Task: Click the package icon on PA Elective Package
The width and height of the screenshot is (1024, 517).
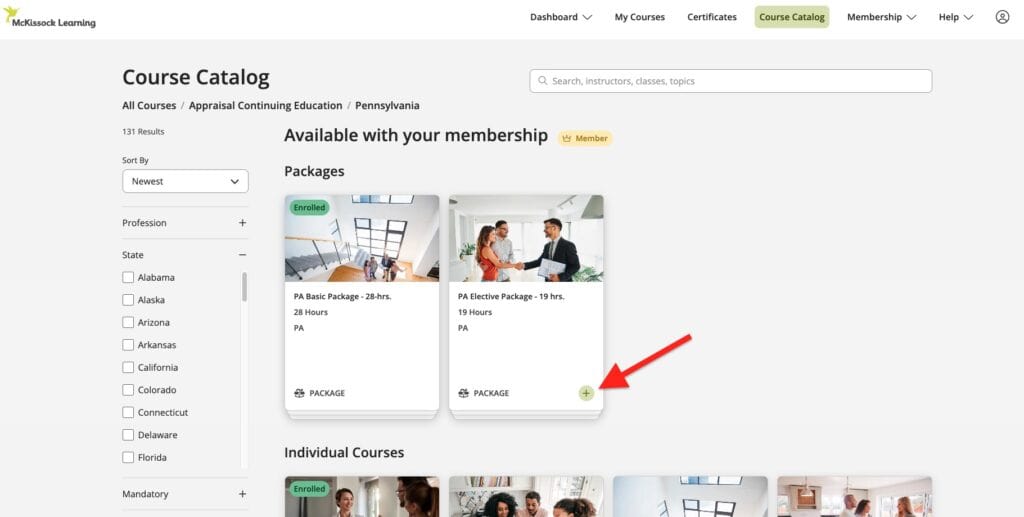Action: pyautogui.click(x=463, y=393)
